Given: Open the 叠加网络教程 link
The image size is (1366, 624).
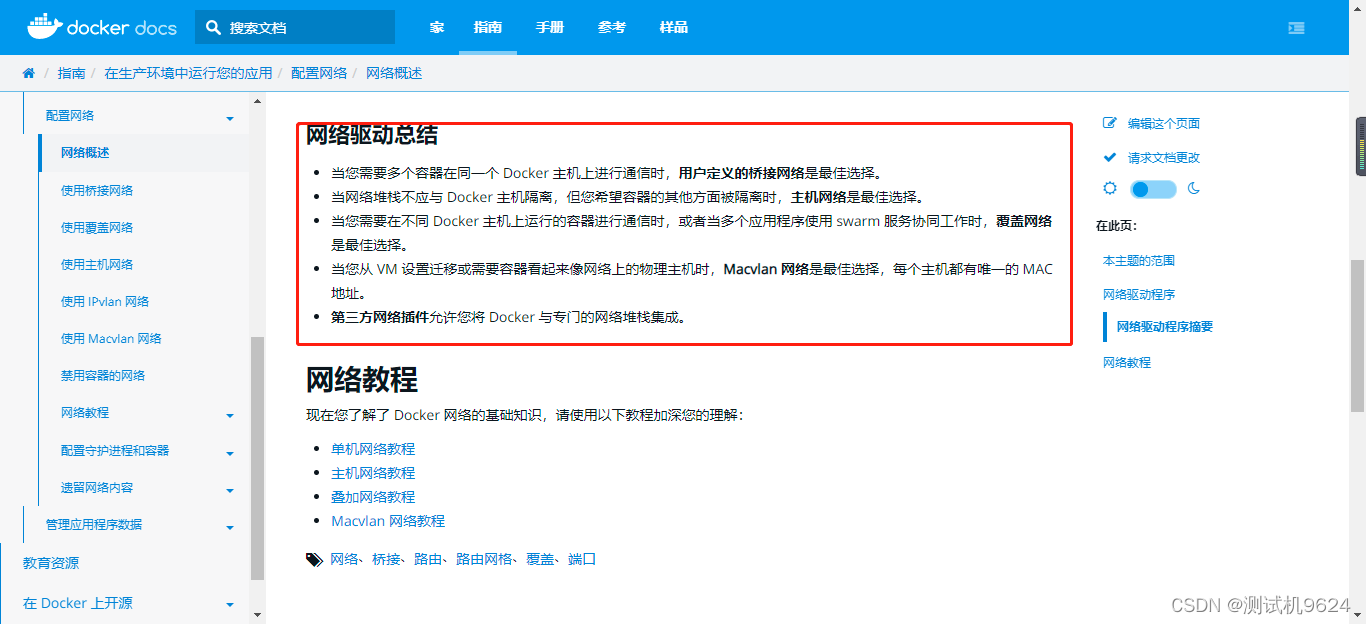Looking at the screenshot, I should tap(373, 497).
